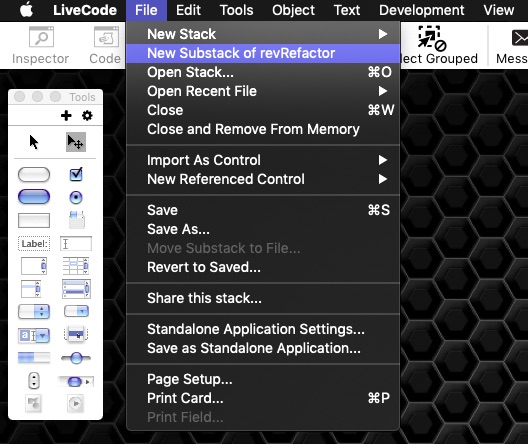This screenshot has height=444, width=528.
Task: Pick the tabbed panel control
Action: point(77,220)
